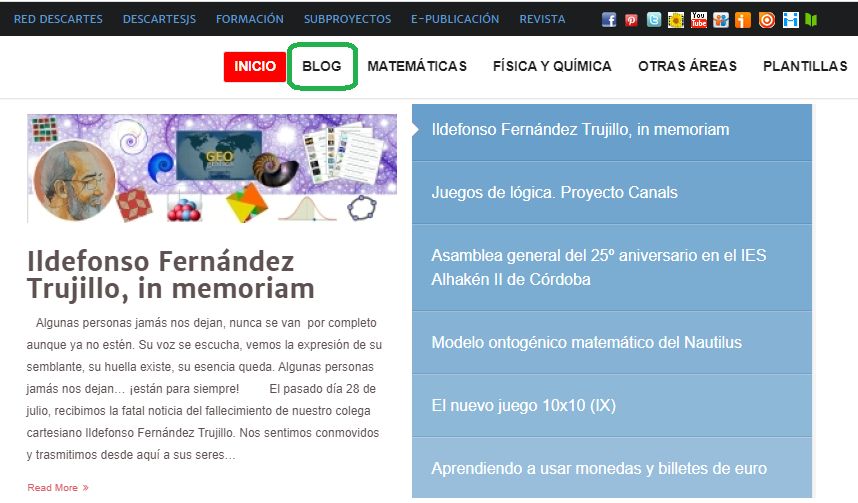Open the YouTube channel icon
Viewport: 858px width, 503px height.
[699, 19]
